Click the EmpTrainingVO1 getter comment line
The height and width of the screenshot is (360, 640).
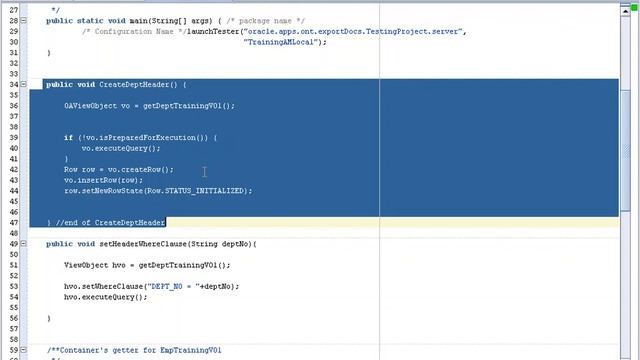[x=134, y=350]
